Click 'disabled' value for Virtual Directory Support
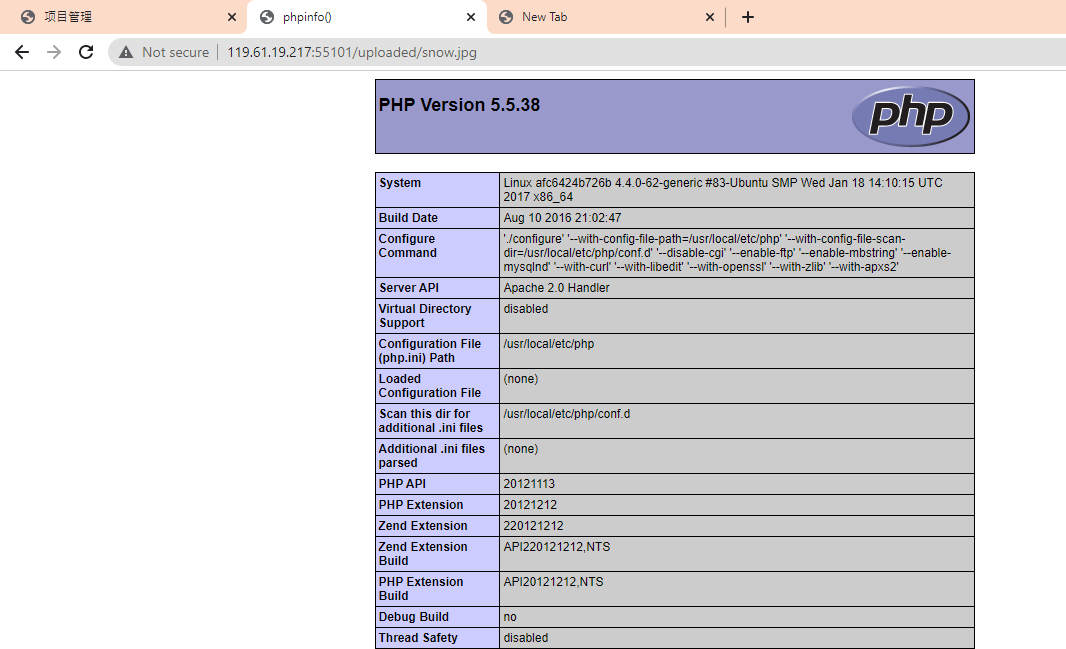 pos(526,309)
